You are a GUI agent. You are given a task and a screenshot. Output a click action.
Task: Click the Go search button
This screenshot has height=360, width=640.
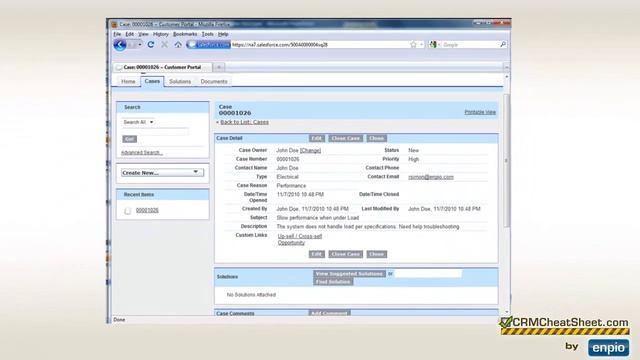(129, 139)
